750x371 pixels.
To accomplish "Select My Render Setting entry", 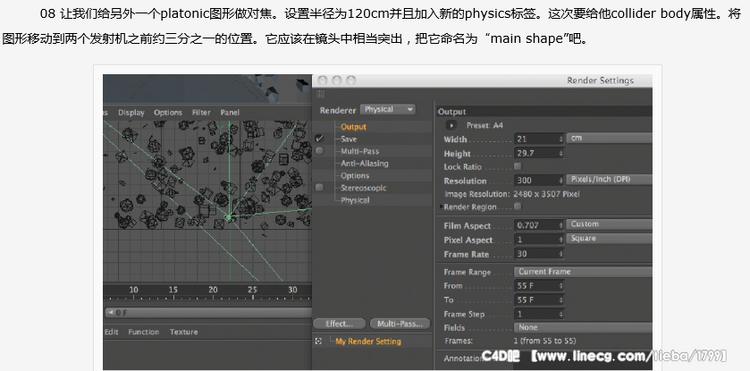I will point(368,341).
